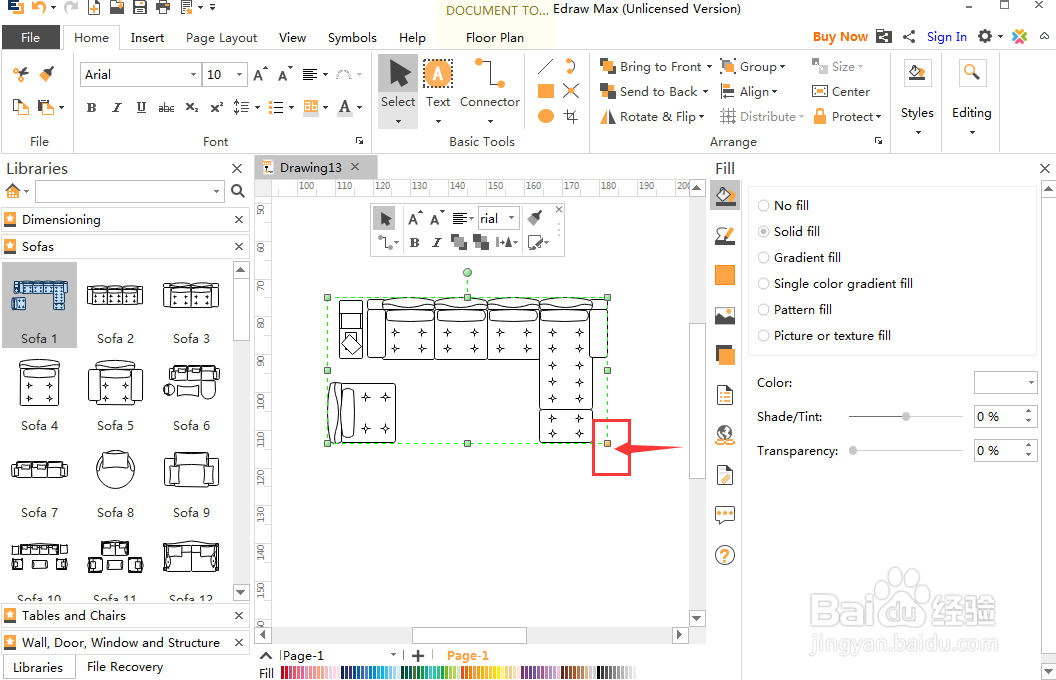Switch to the View tab
This screenshot has width=1056, height=680.
point(292,38)
